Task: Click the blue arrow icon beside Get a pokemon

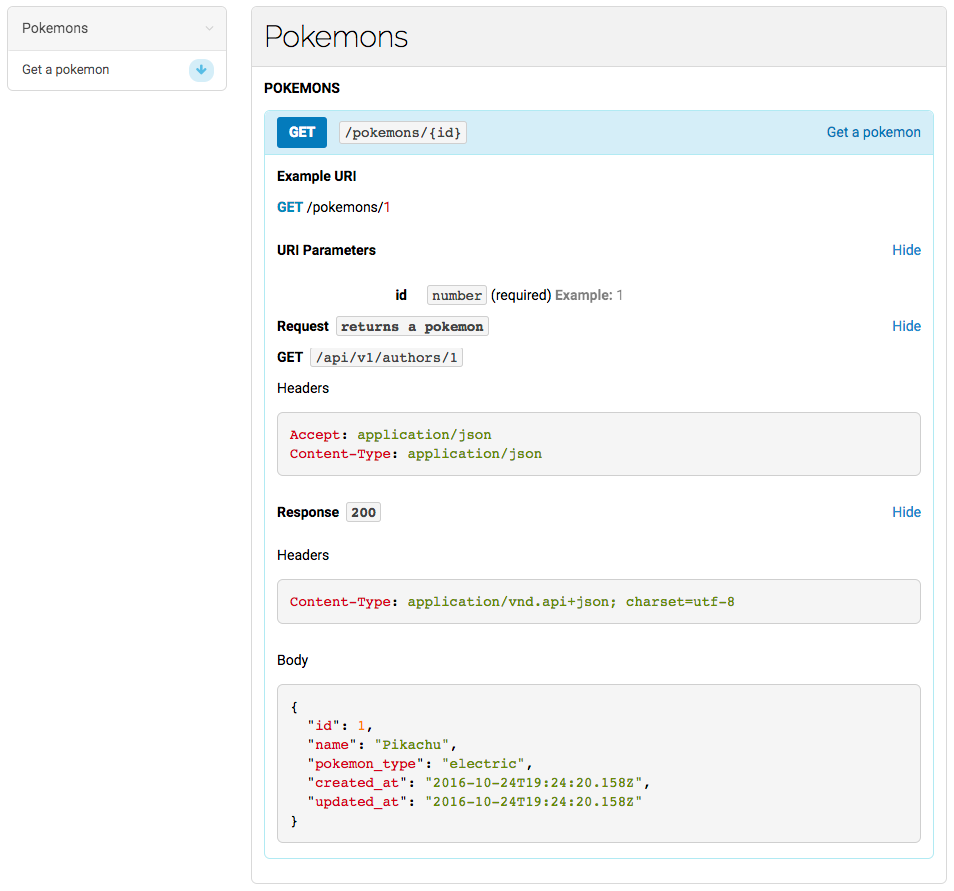Action: (x=201, y=70)
